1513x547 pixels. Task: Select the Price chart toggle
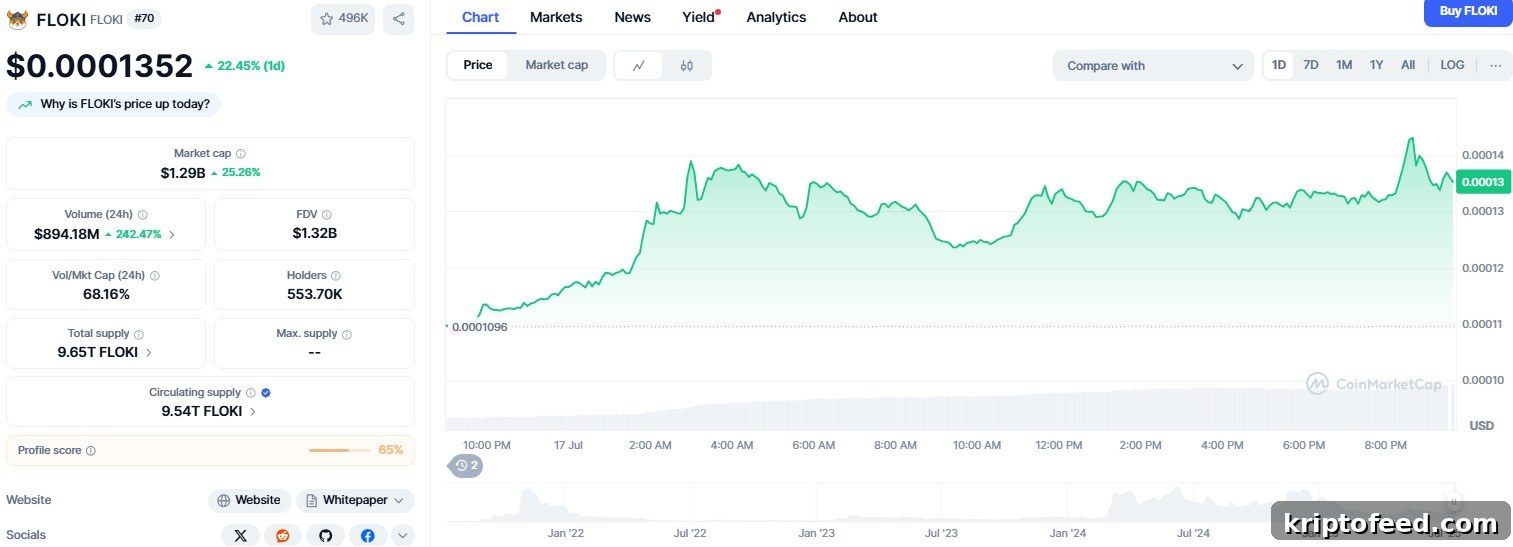point(478,65)
